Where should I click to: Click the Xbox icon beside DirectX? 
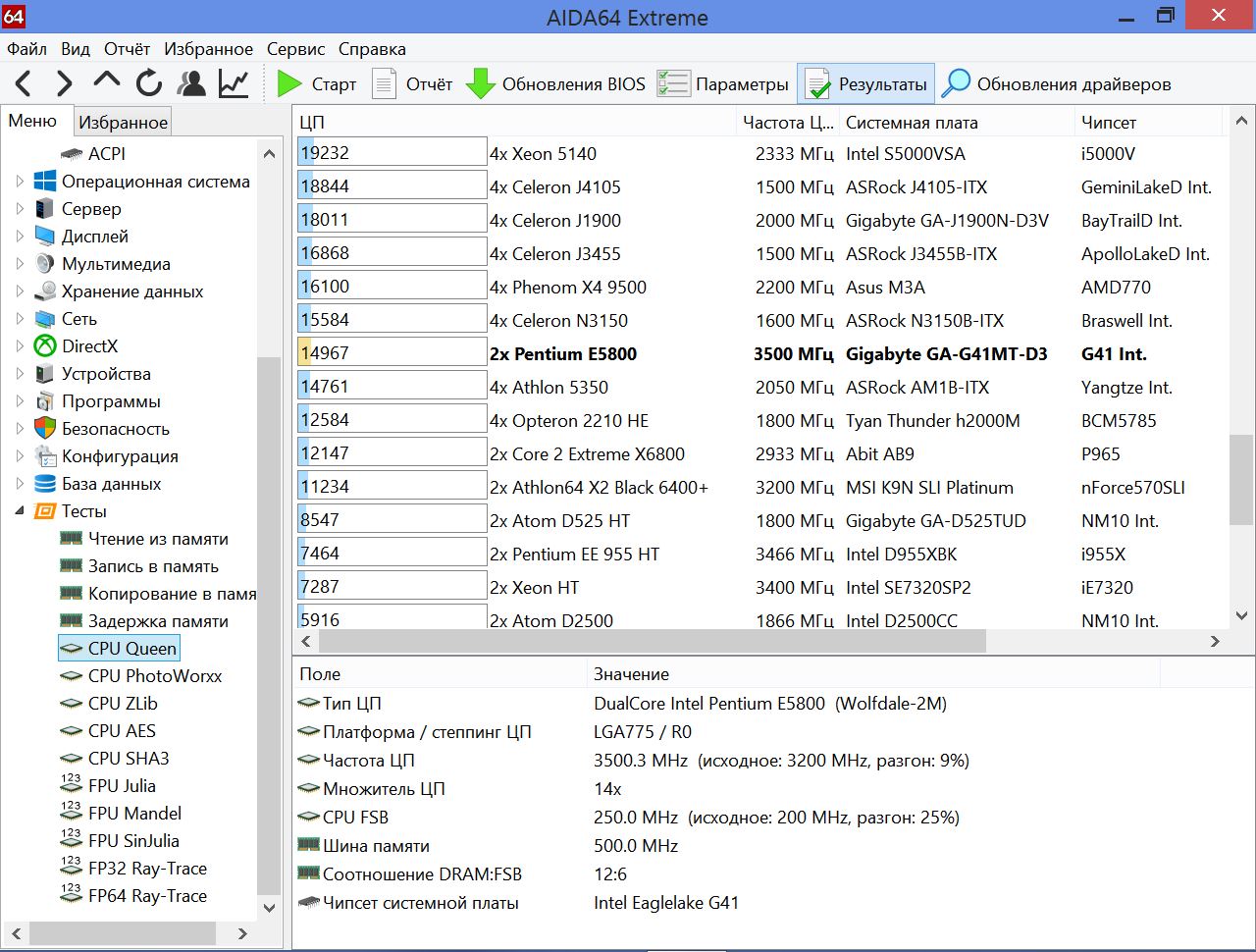(x=45, y=346)
